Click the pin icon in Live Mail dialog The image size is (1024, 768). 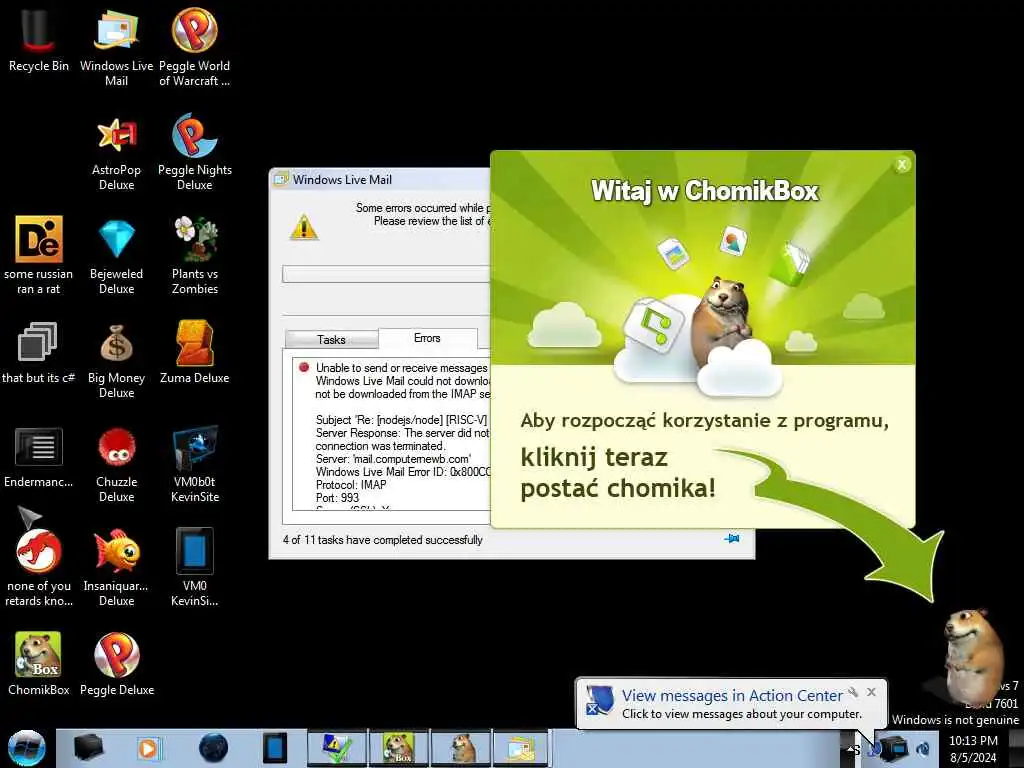click(x=731, y=539)
